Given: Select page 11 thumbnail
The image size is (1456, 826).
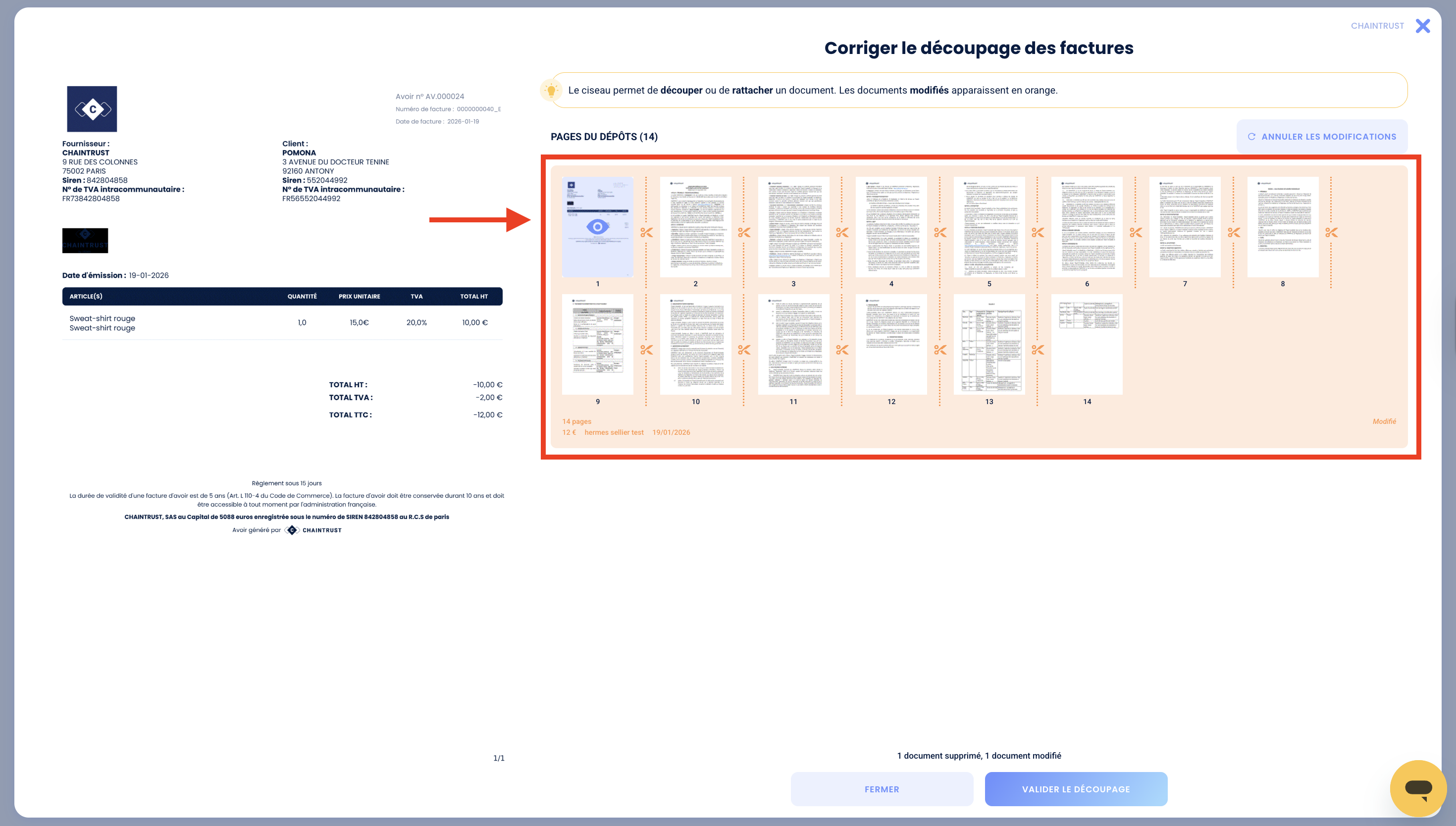Looking at the screenshot, I should [x=793, y=344].
